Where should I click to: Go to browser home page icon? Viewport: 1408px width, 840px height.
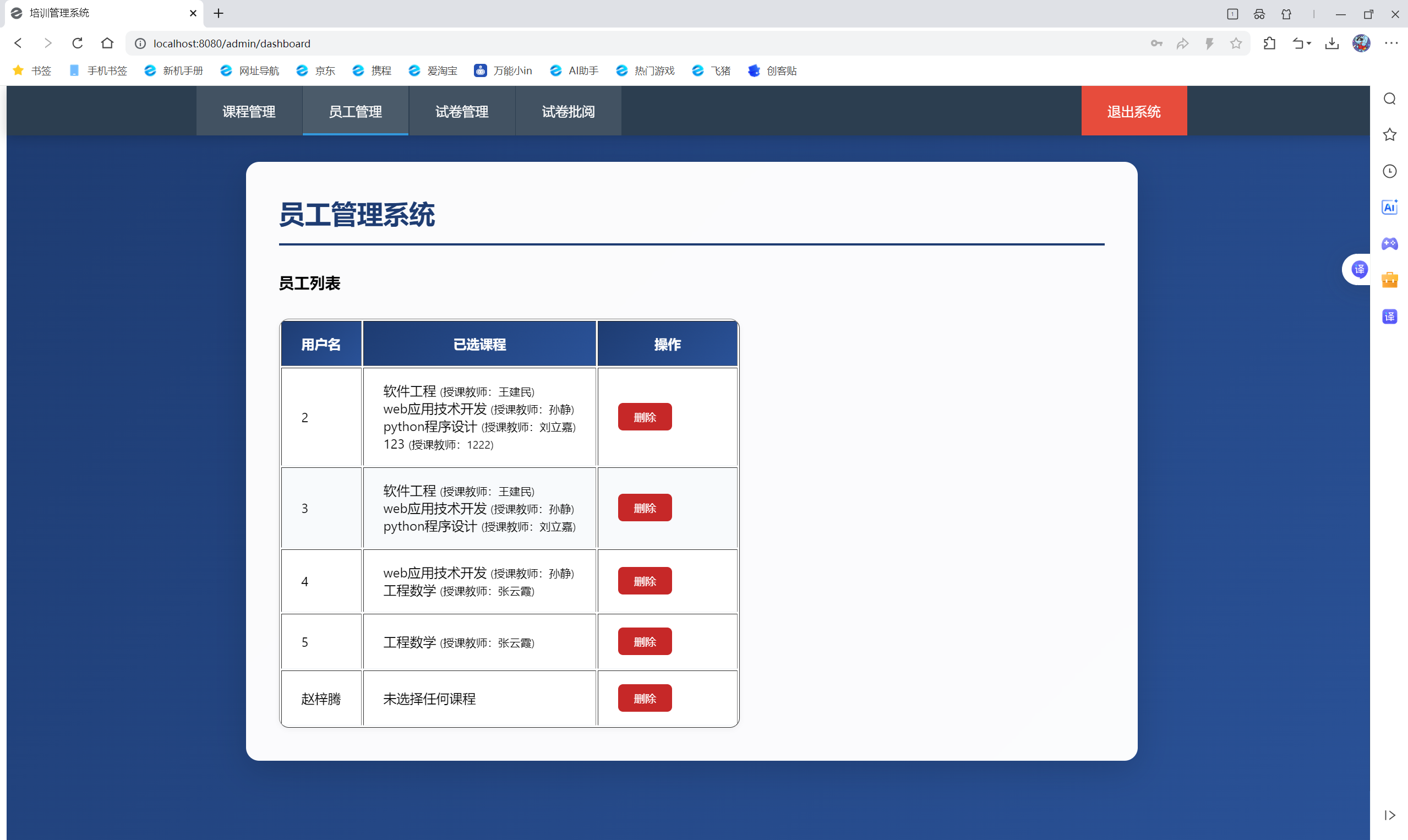pyautogui.click(x=107, y=43)
